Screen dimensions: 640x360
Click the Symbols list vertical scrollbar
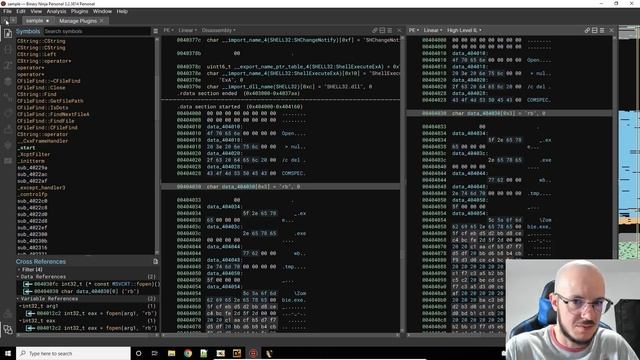(157, 145)
